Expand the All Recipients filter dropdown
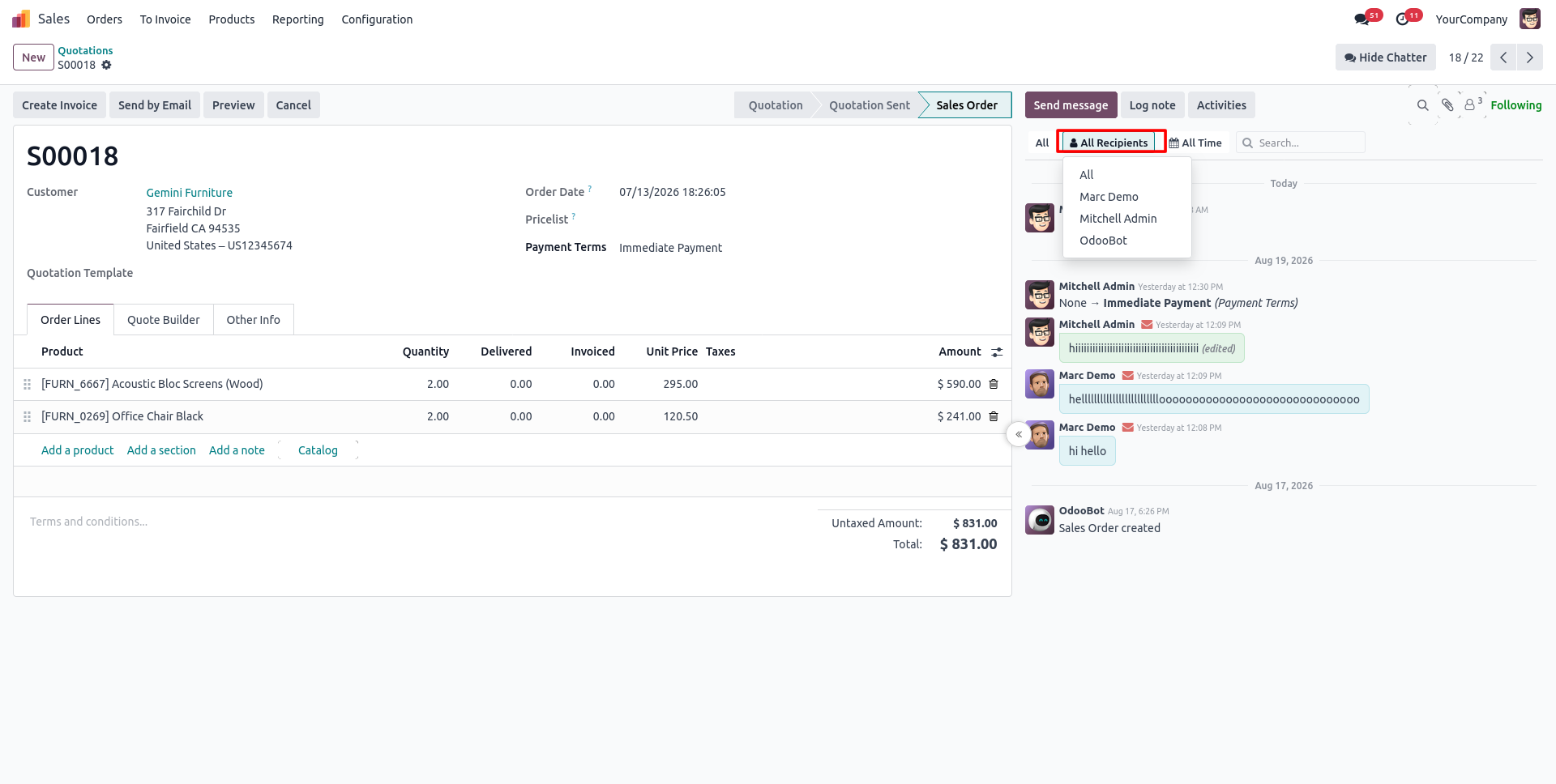Screen dimensions: 1556x784 [1109, 143]
